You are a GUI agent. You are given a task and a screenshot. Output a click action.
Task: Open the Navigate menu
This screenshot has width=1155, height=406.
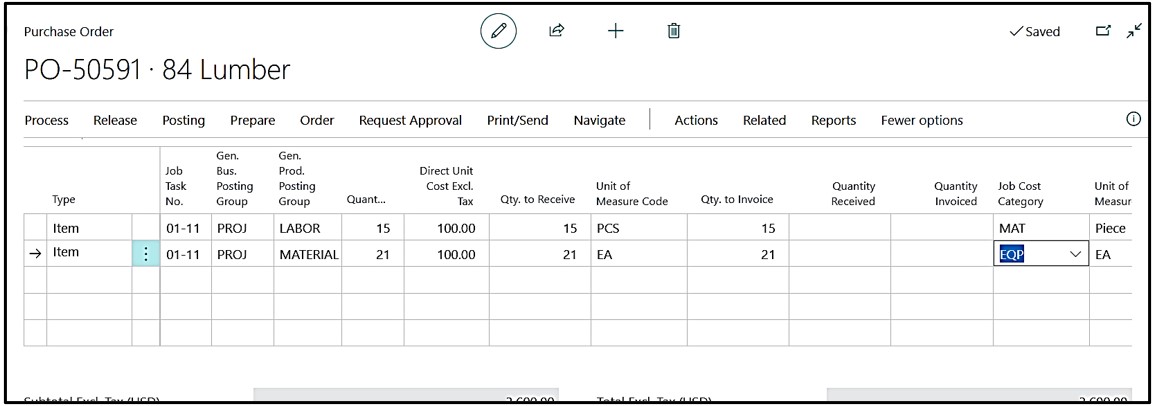tap(599, 120)
